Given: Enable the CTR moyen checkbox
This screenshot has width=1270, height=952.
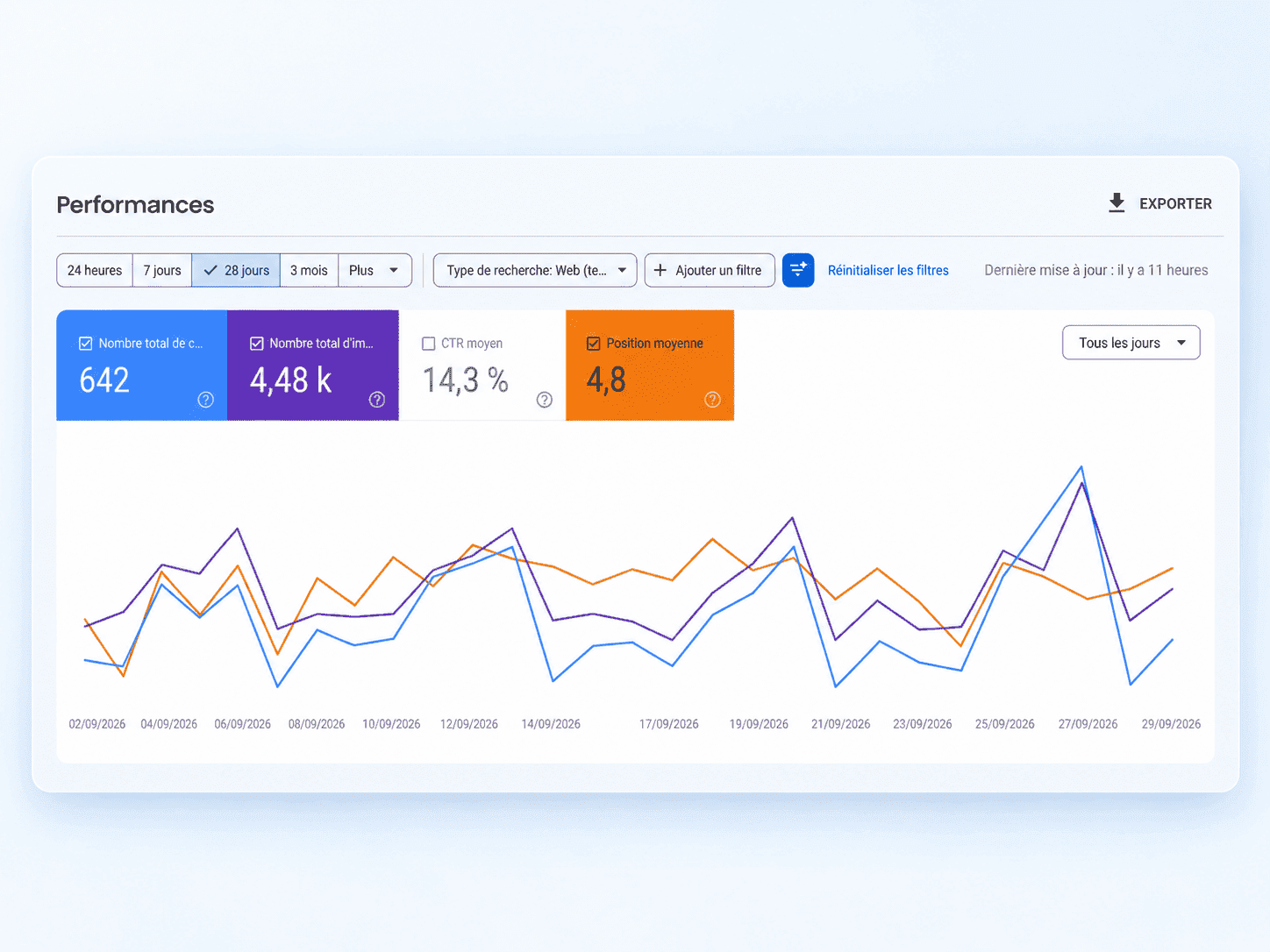Looking at the screenshot, I should (429, 344).
